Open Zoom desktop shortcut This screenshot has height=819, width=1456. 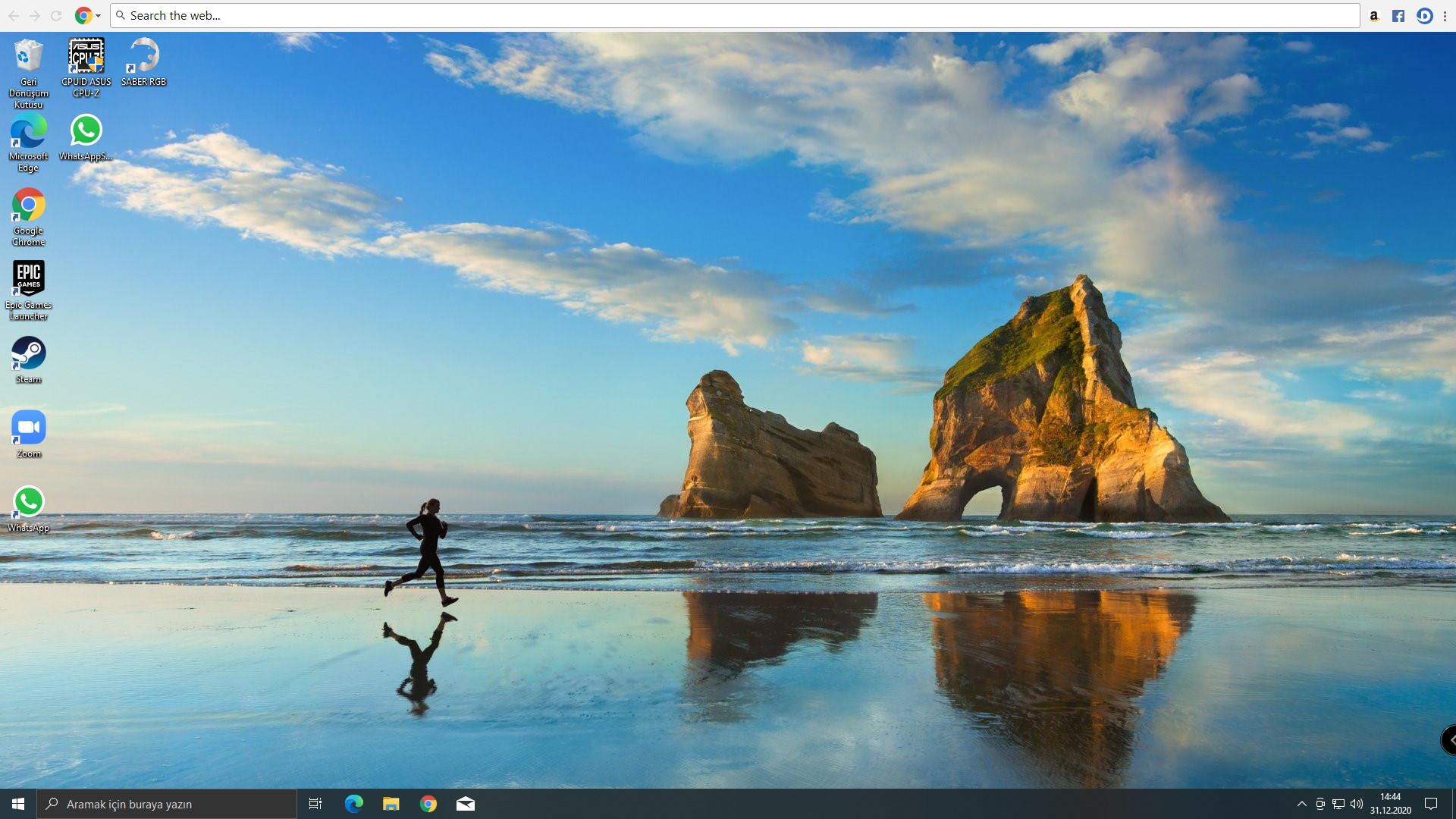point(28,428)
